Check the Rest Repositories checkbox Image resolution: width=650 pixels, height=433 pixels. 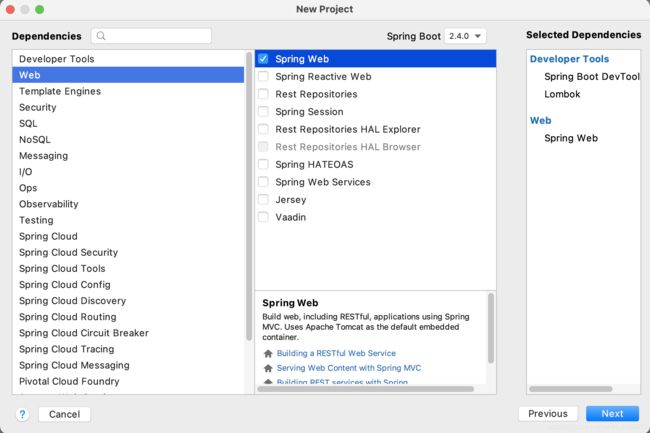point(263,94)
